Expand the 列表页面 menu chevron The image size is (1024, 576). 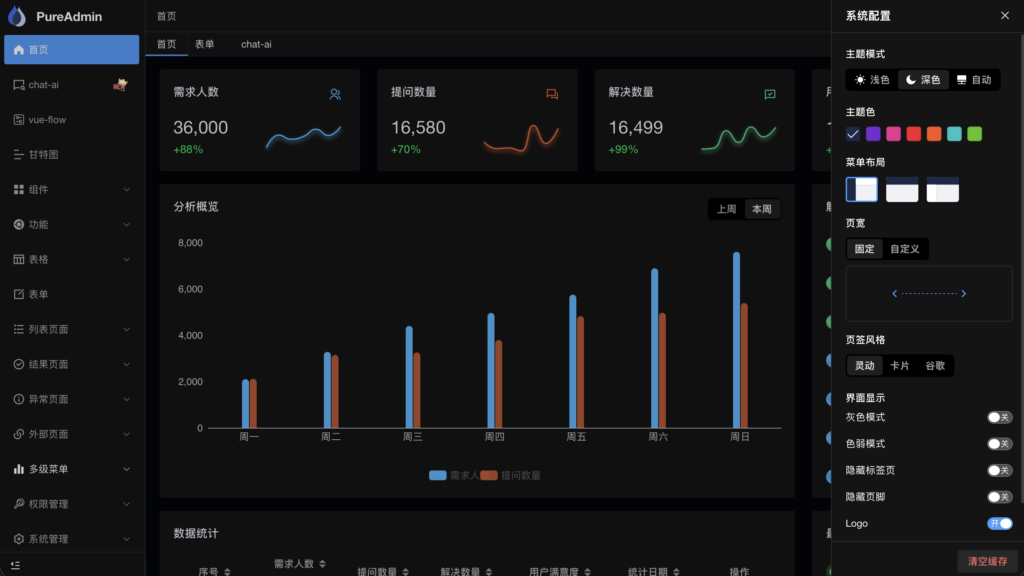tap(126, 329)
